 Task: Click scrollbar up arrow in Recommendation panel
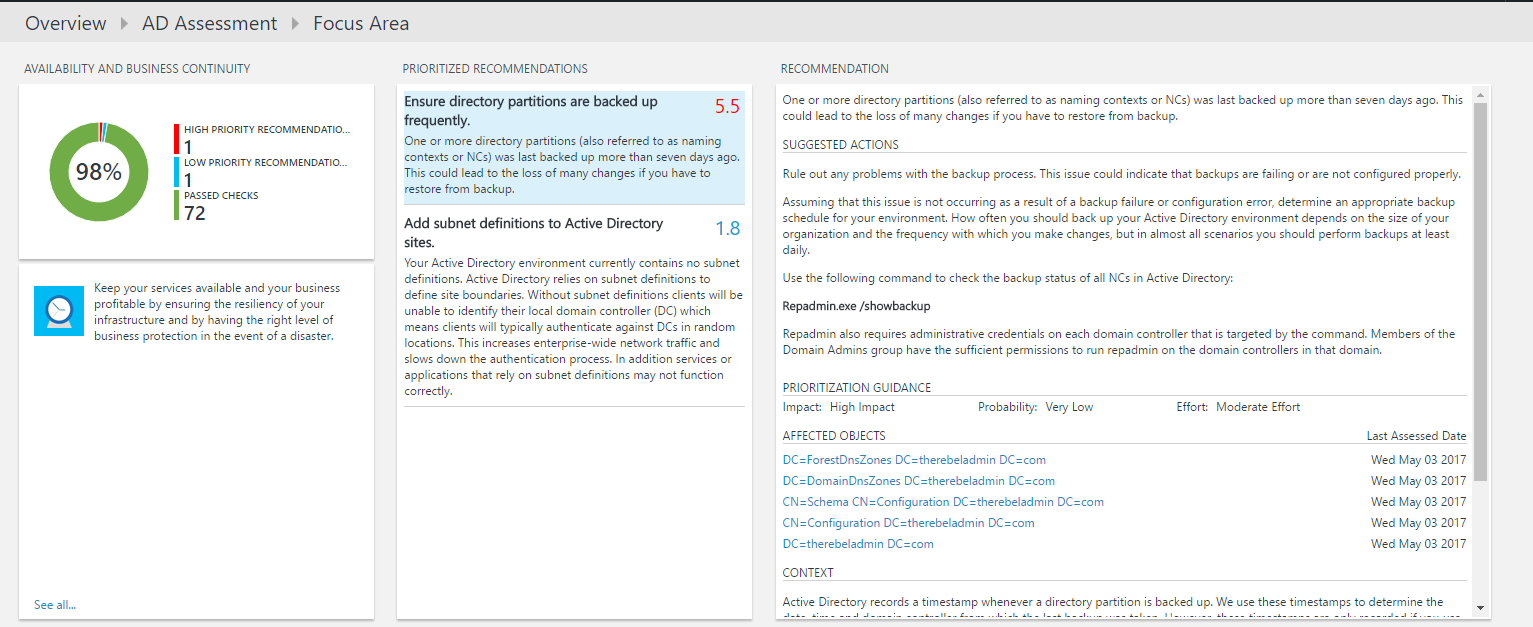click(1480, 95)
